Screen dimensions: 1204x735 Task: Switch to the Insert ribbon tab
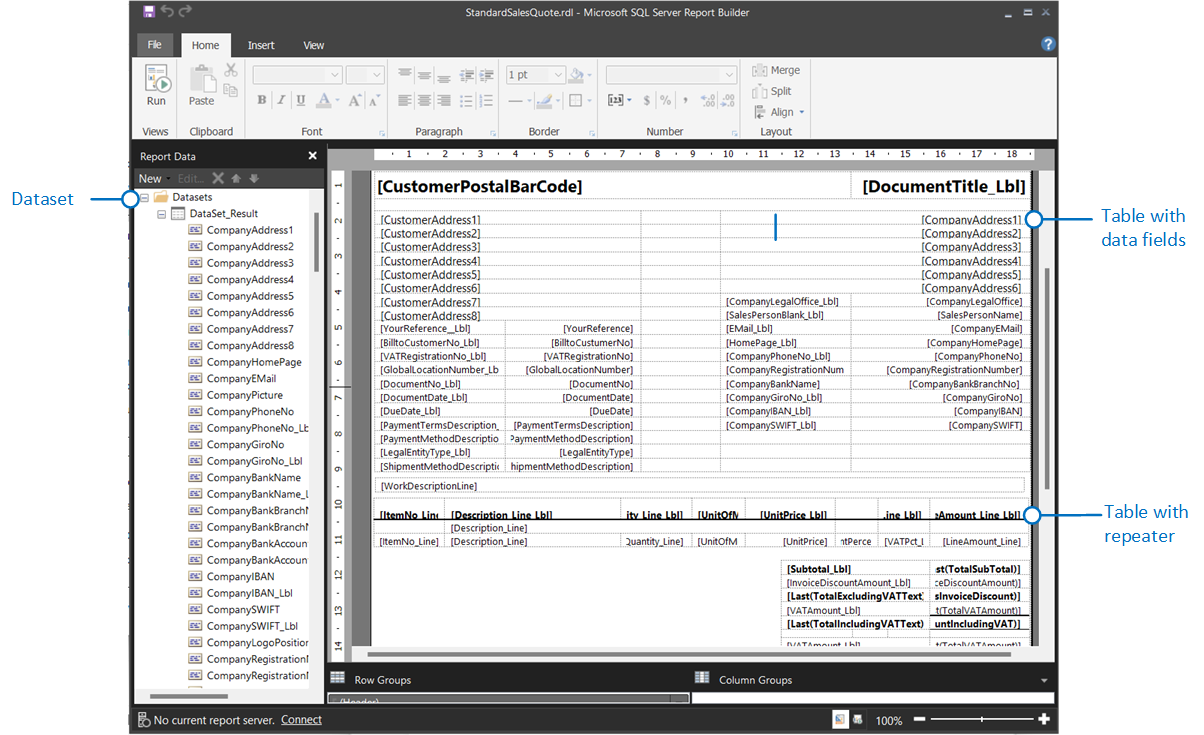tap(261, 45)
